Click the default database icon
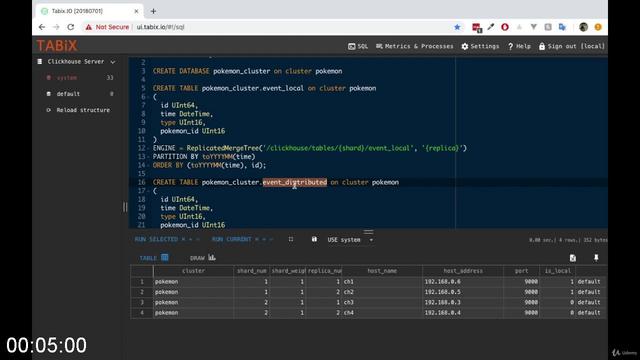 click(x=49, y=94)
